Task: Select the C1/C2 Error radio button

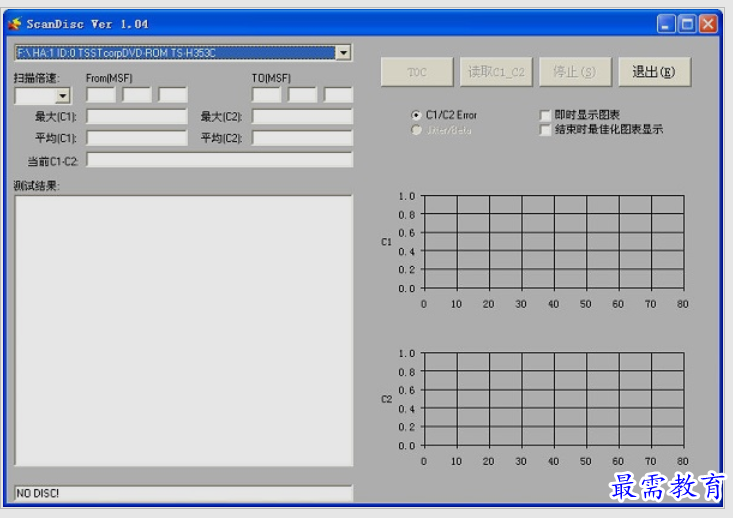Action: pyautogui.click(x=416, y=115)
